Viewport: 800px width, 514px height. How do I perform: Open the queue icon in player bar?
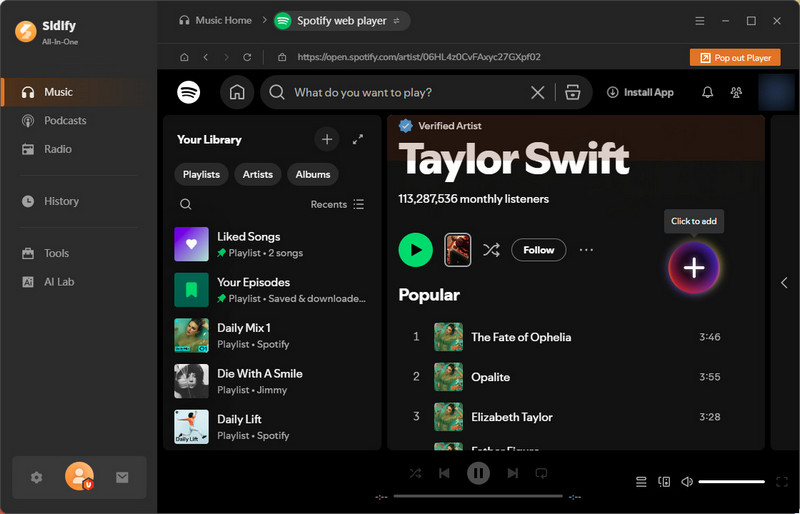pos(641,482)
